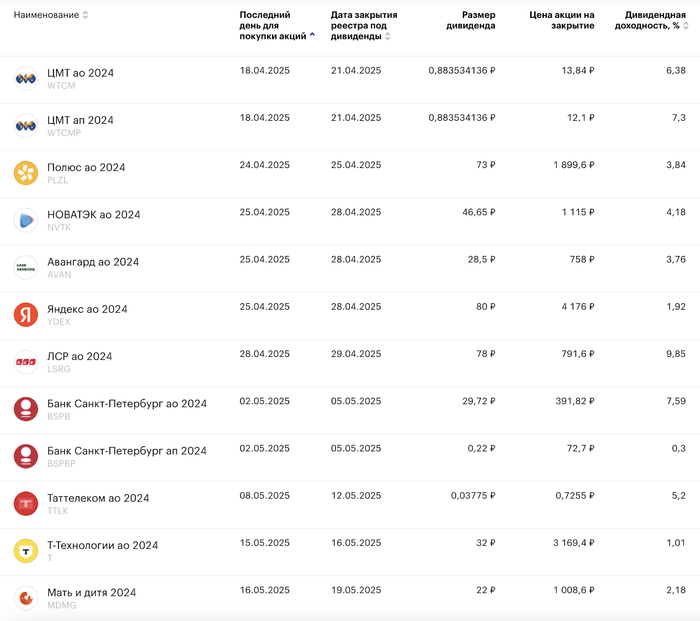Sort by Дивидендная доходность sort arrows
Image resolution: width=700 pixels, height=621 pixels.
pyautogui.click(x=686, y=26)
